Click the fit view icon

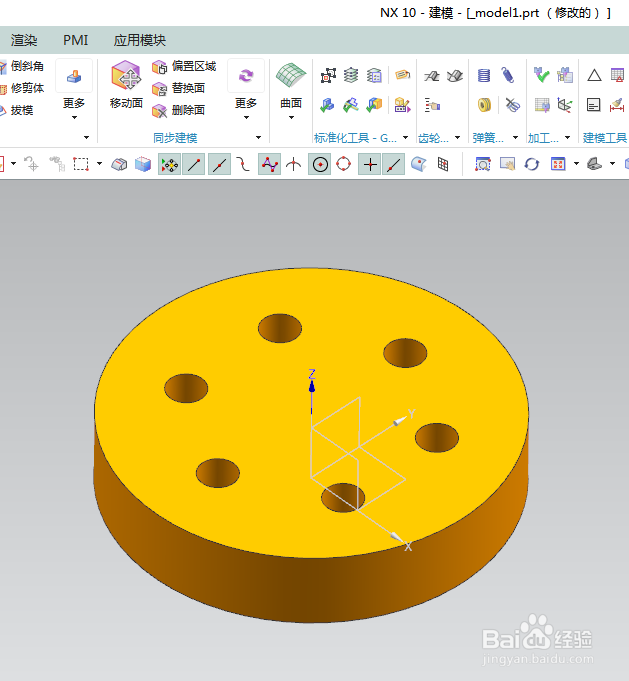click(x=558, y=164)
